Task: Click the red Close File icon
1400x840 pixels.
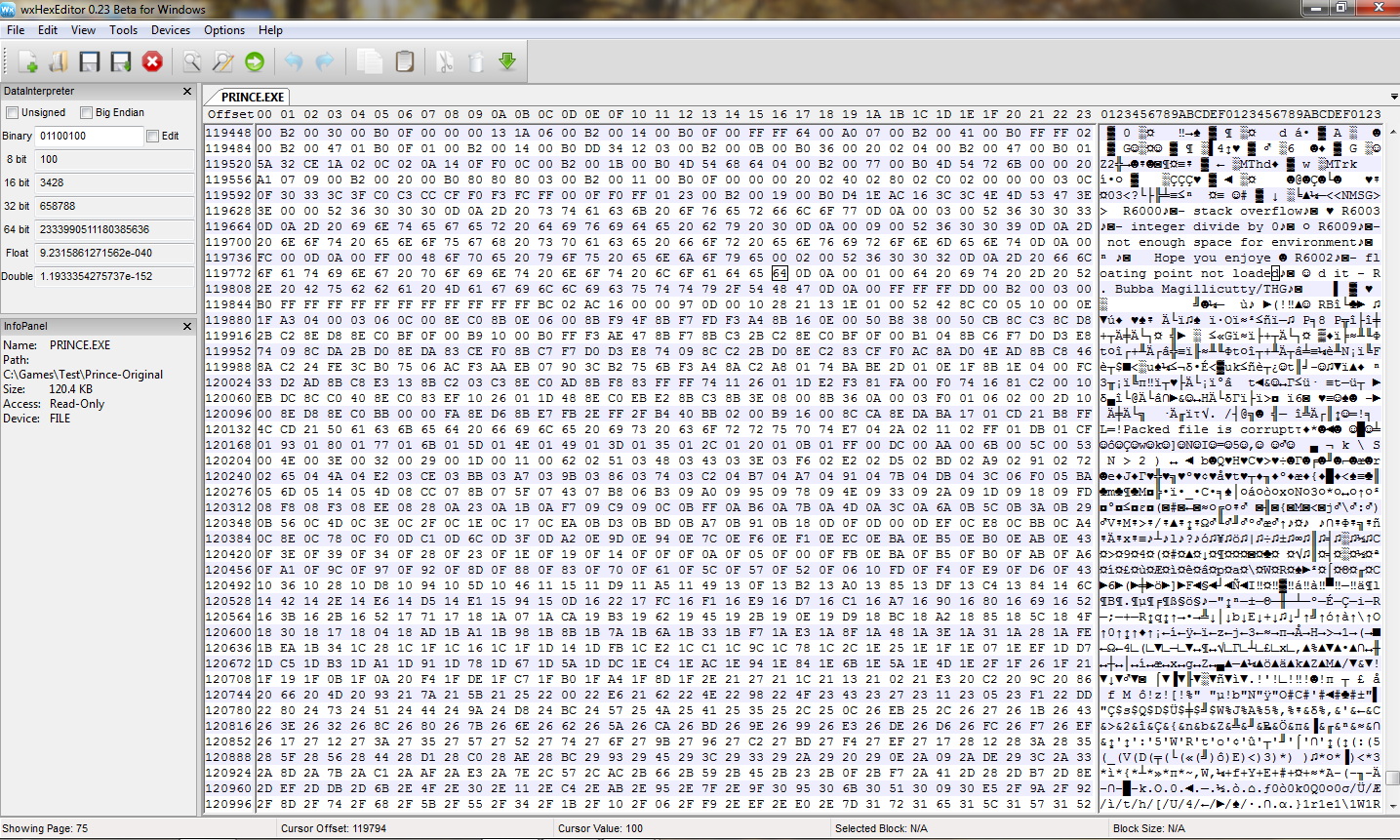Action: [152, 62]
